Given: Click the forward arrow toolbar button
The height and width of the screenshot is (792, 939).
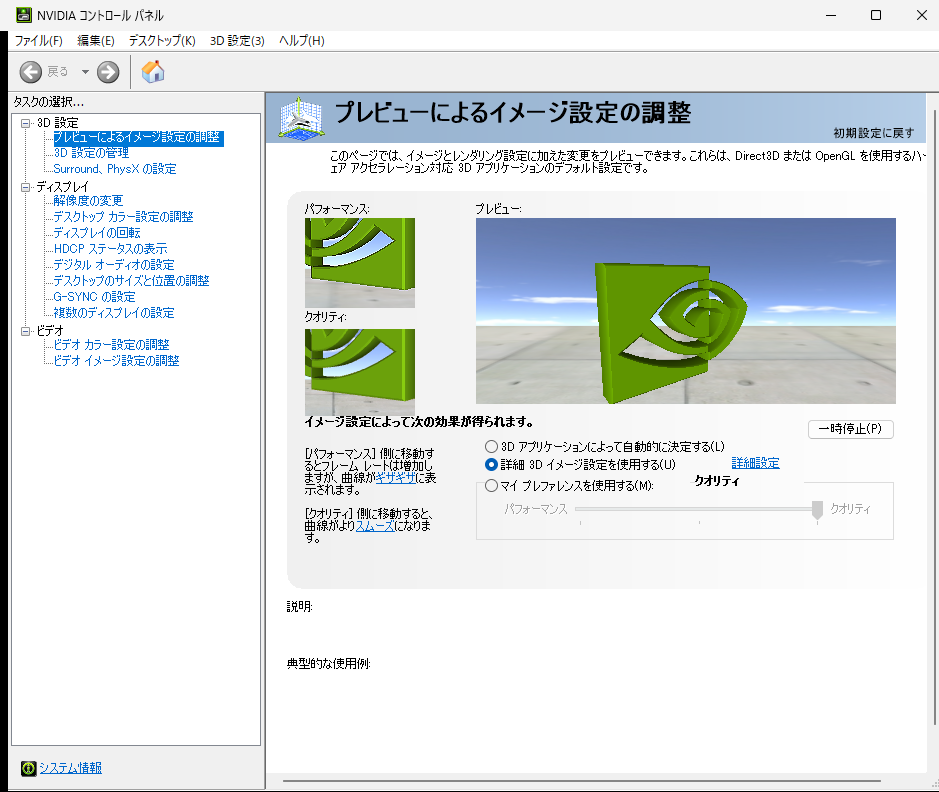Looking at the screenshot, I should click(x=108, y=72).
